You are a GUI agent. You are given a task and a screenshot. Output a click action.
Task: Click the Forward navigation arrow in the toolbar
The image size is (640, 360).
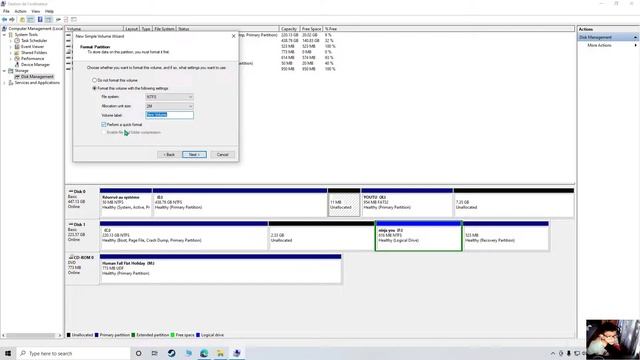[x=12, y=20]
